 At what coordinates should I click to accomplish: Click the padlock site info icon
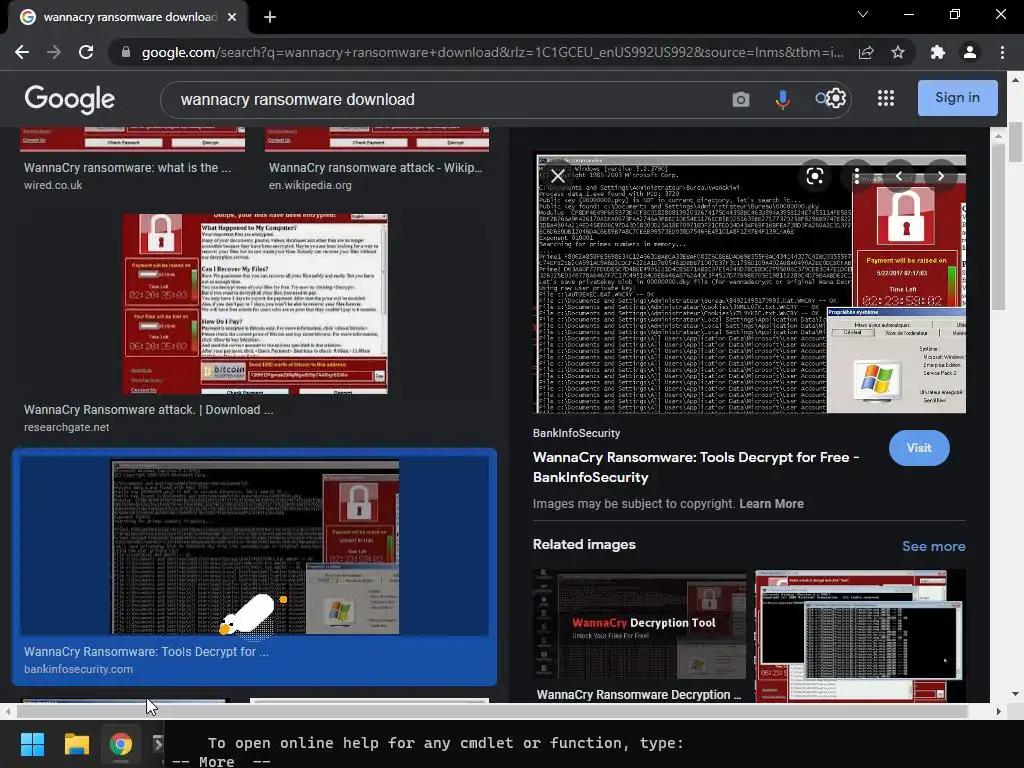click(126, 52)
